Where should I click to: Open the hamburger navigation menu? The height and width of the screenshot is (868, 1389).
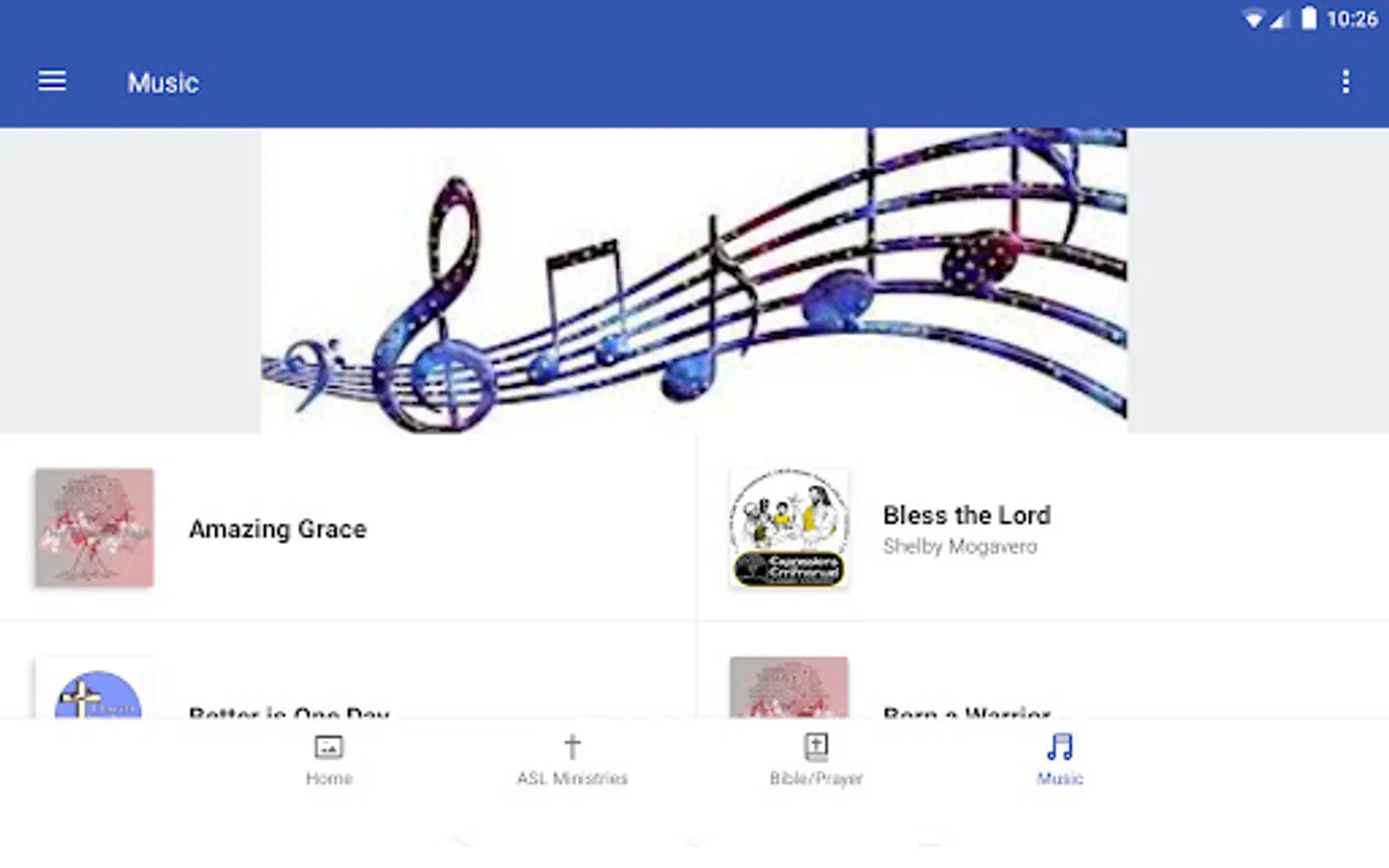52,82
